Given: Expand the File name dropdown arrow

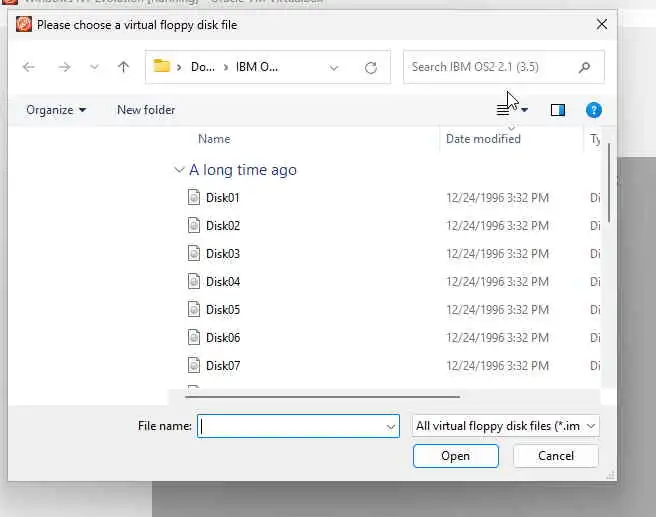Looking at the screenshot, I should (391, 427).
